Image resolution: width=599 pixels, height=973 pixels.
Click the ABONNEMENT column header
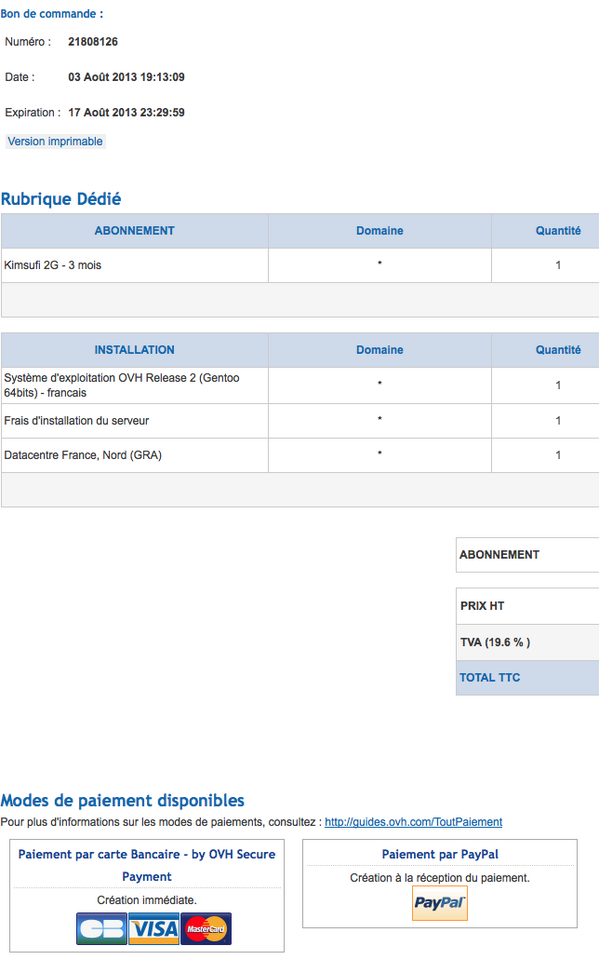[135, 231]
